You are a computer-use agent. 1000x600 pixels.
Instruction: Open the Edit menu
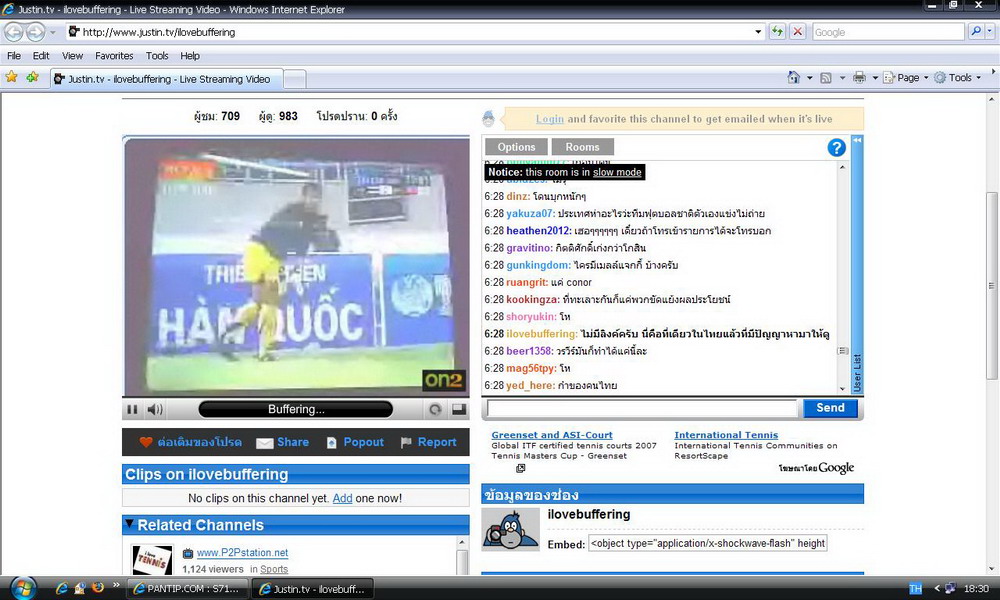pos(41,55)
